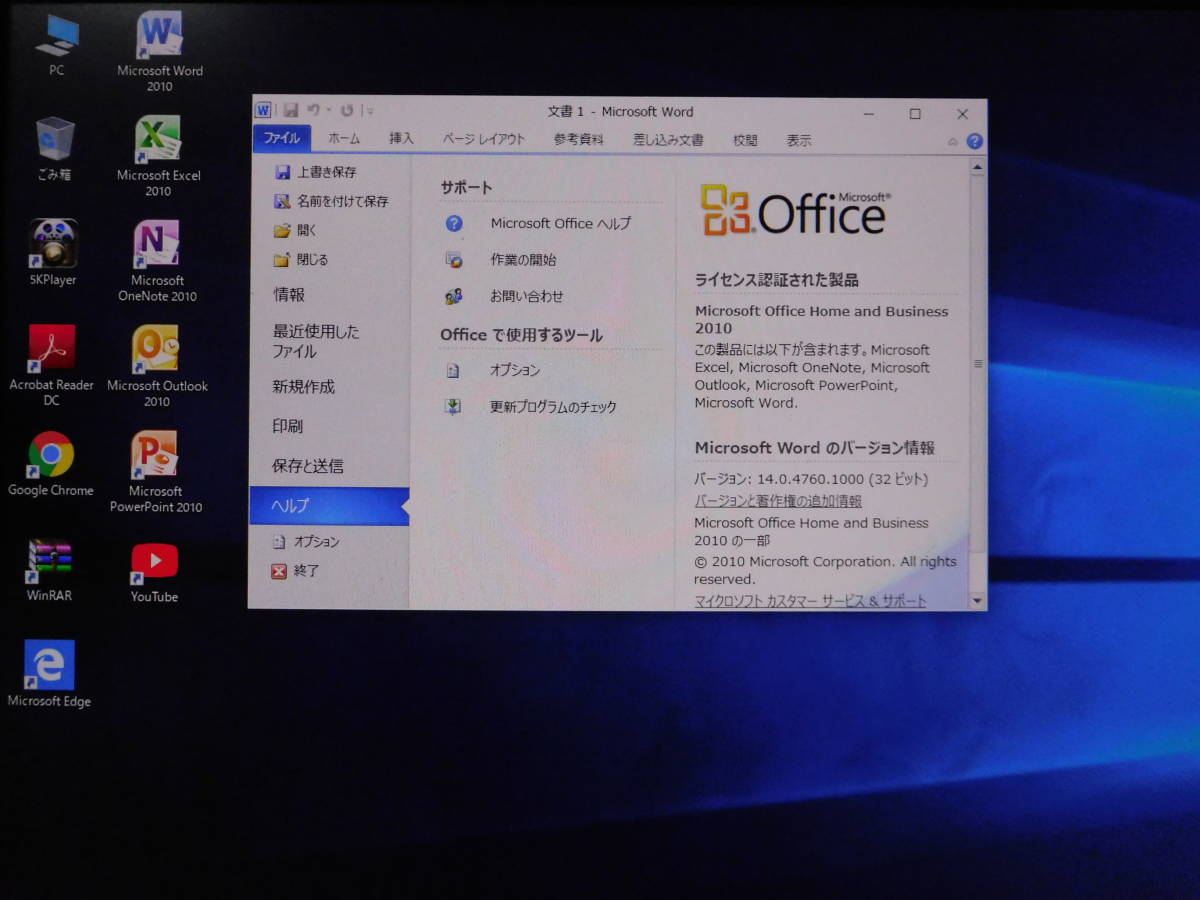Open the 情報 backstage section
This screenshot has height=900, width=1200.
pos(289,295)
